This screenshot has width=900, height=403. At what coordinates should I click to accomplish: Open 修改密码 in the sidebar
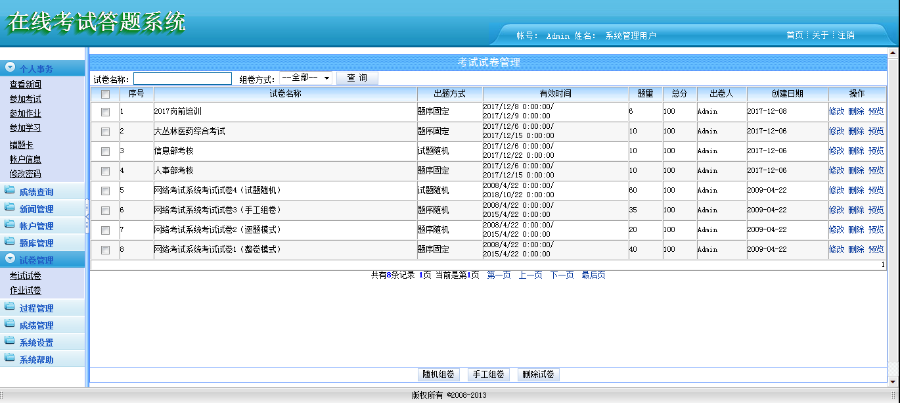tap(25, 173)
